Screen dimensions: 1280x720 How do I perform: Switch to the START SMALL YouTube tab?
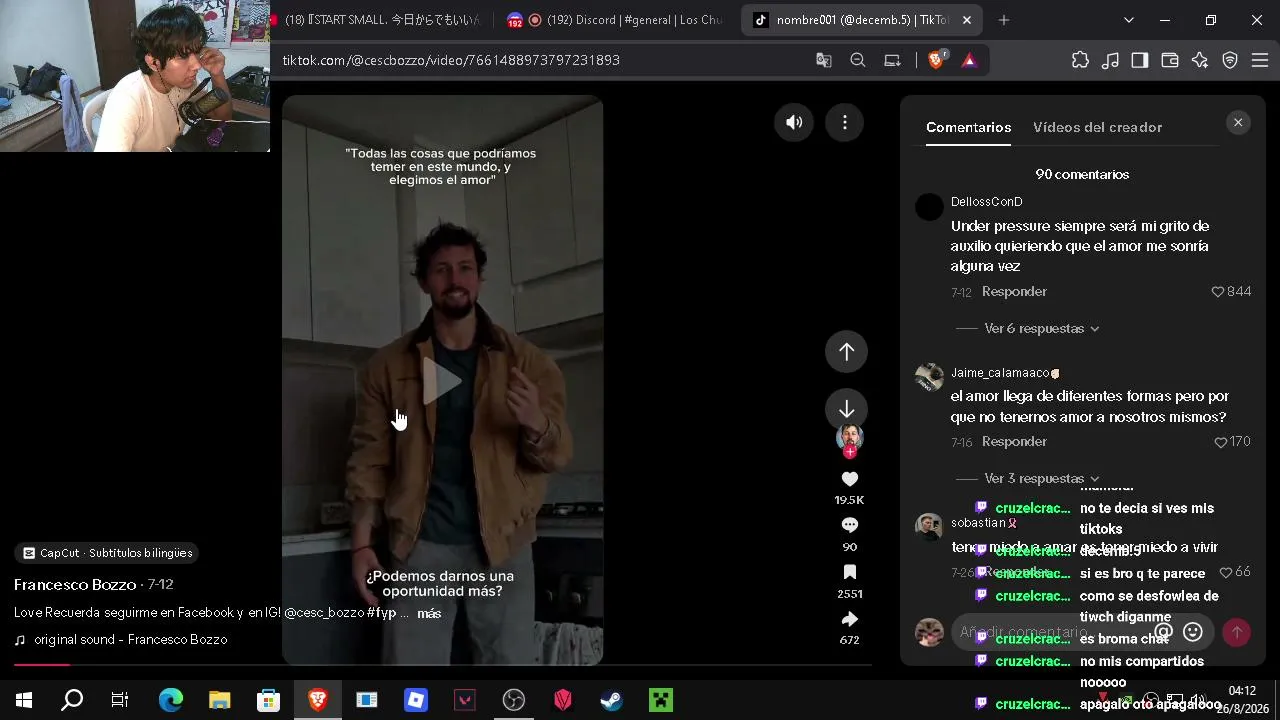[x=383, y=20]
